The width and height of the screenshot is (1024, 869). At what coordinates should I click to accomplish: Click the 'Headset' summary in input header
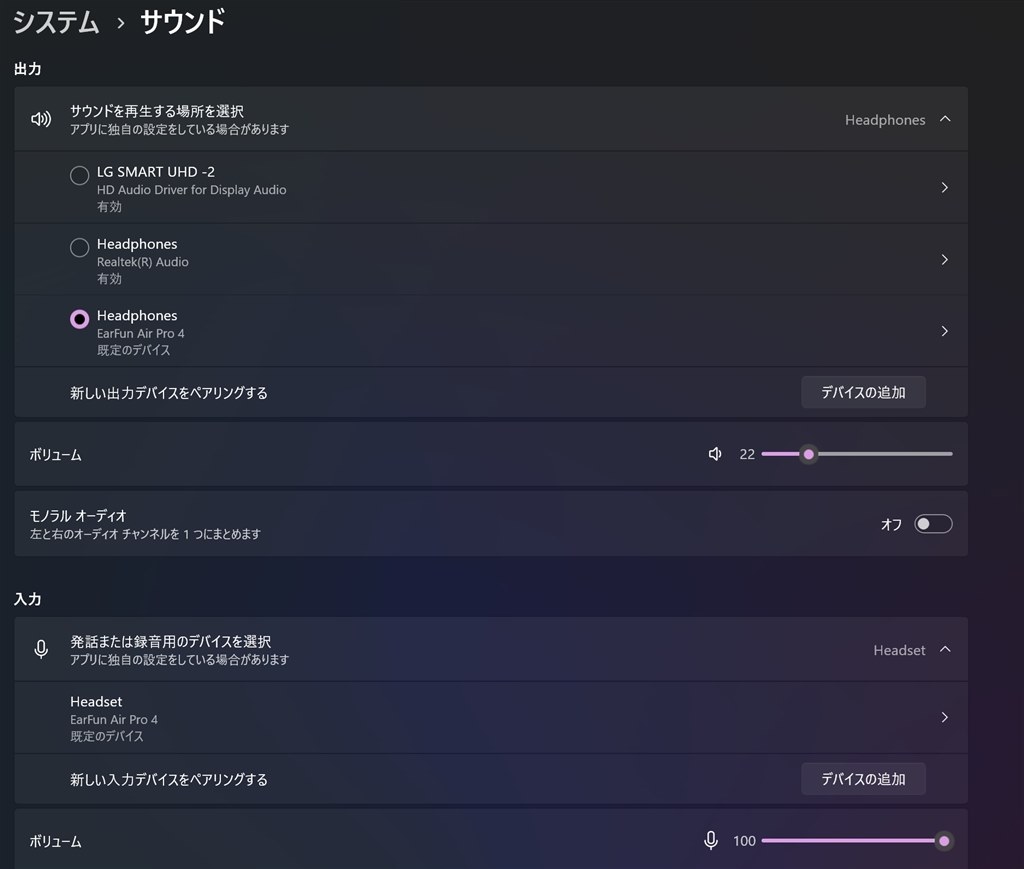(899, 650)
